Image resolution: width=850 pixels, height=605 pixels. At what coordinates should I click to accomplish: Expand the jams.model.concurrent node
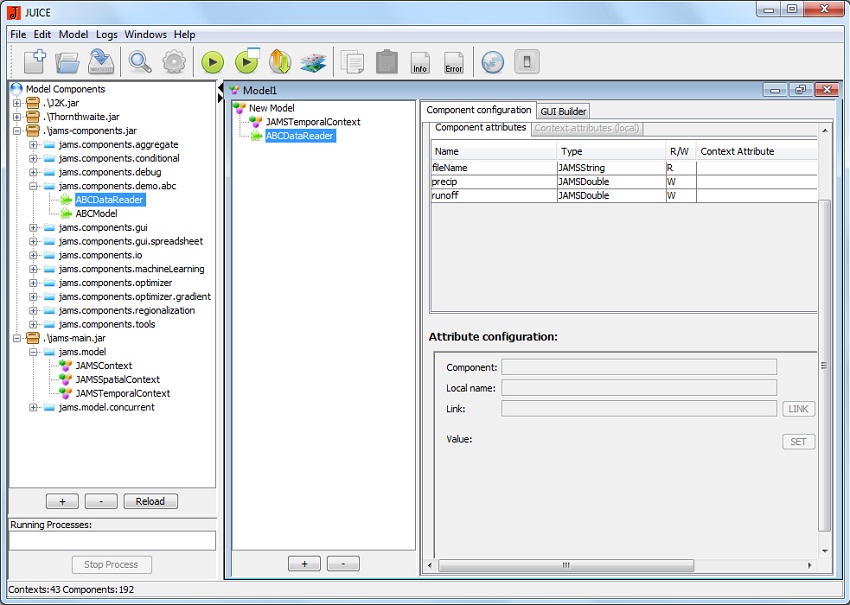point(33,407)
